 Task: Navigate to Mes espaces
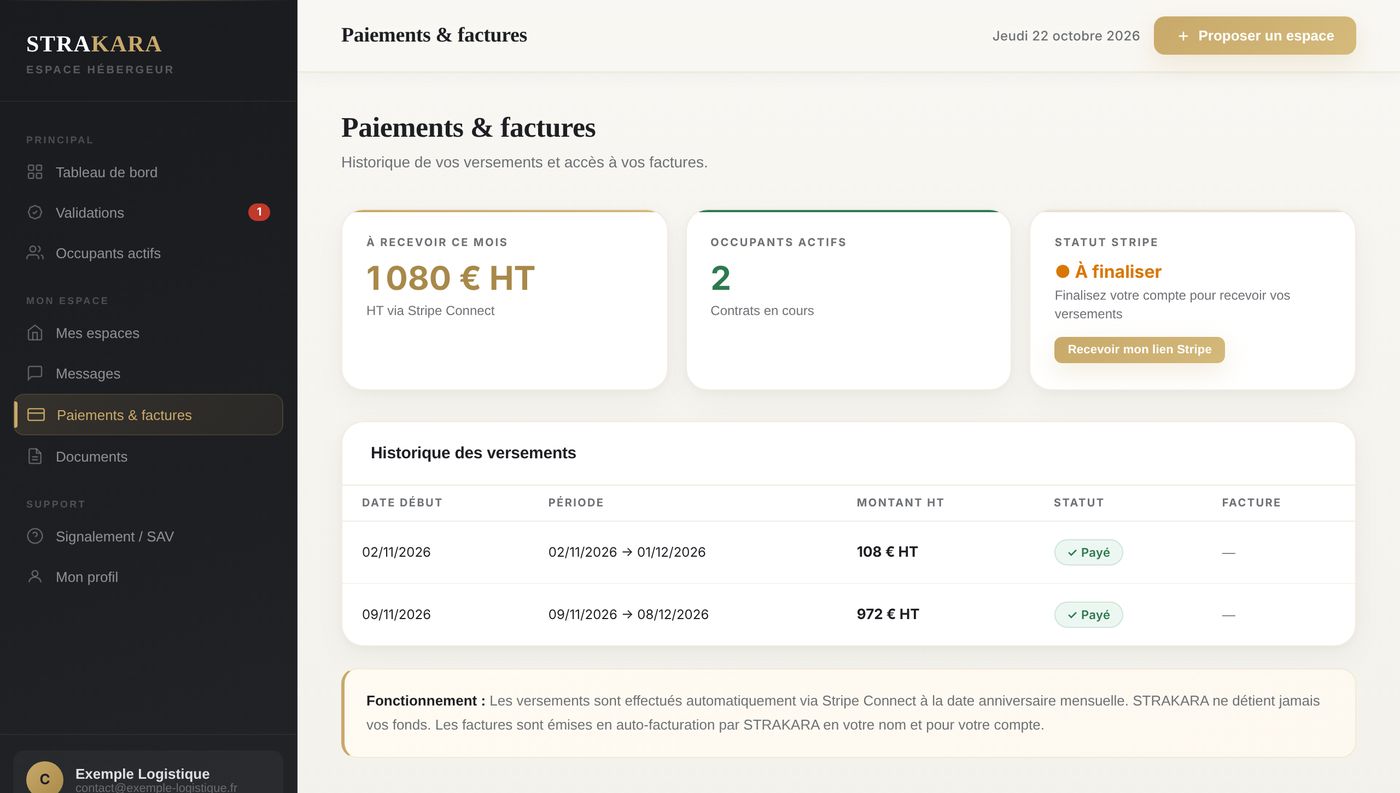tap(148, 333)
